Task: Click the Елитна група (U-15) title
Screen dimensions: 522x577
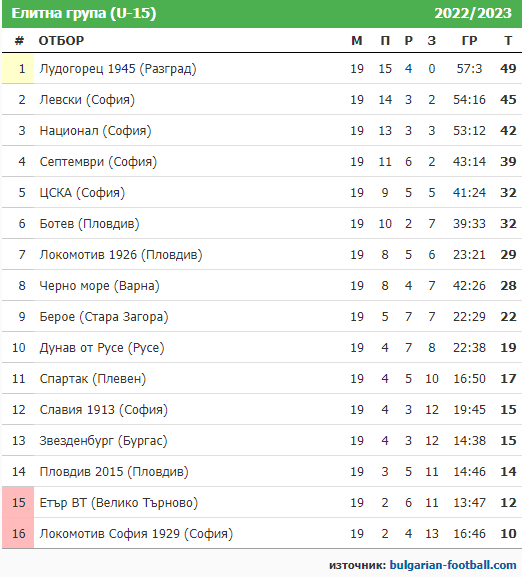Action: tap(84, 13)
